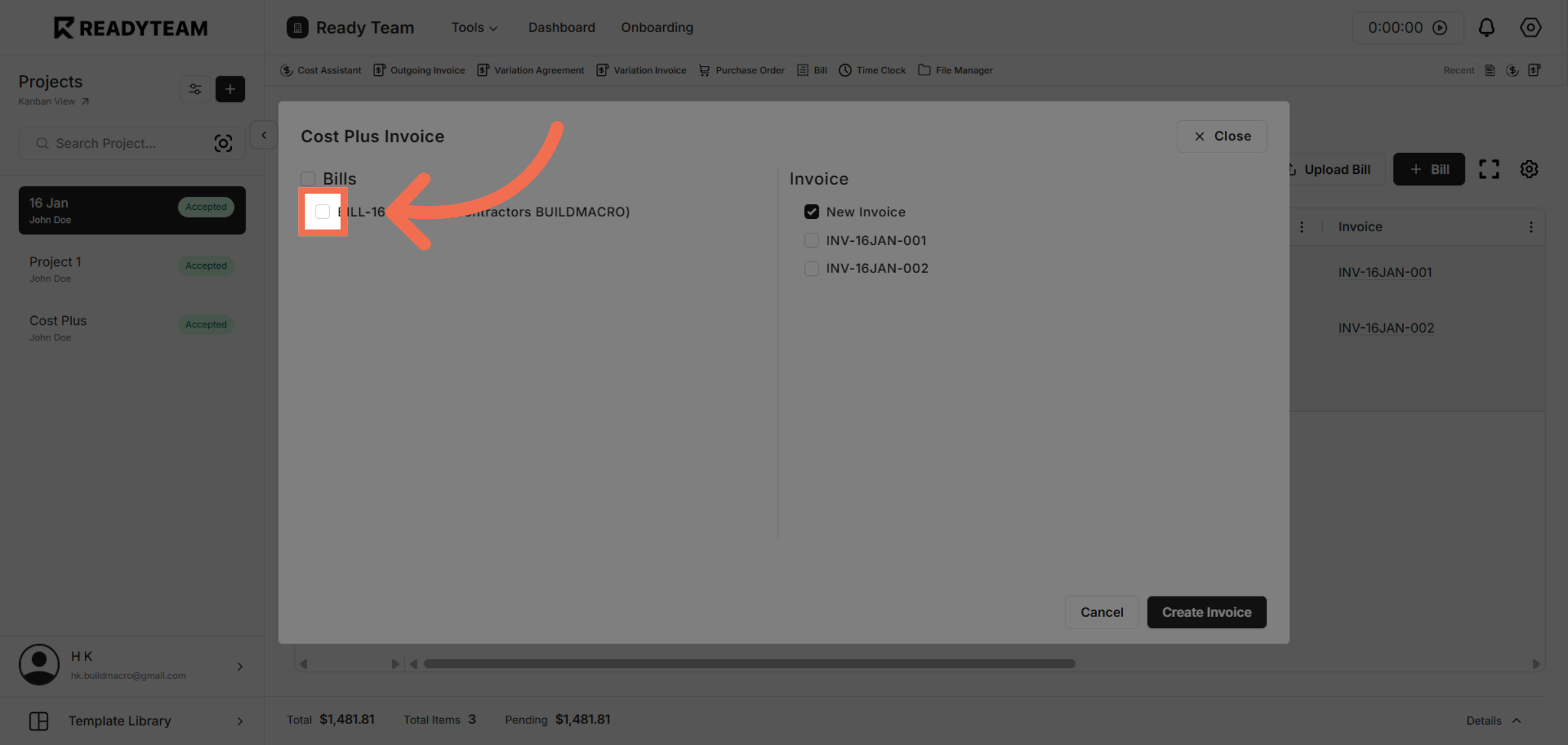The height and width of the screenshot is (745, 1568).
Task: Click the Create Invoice button
Action: [1206, 612]
